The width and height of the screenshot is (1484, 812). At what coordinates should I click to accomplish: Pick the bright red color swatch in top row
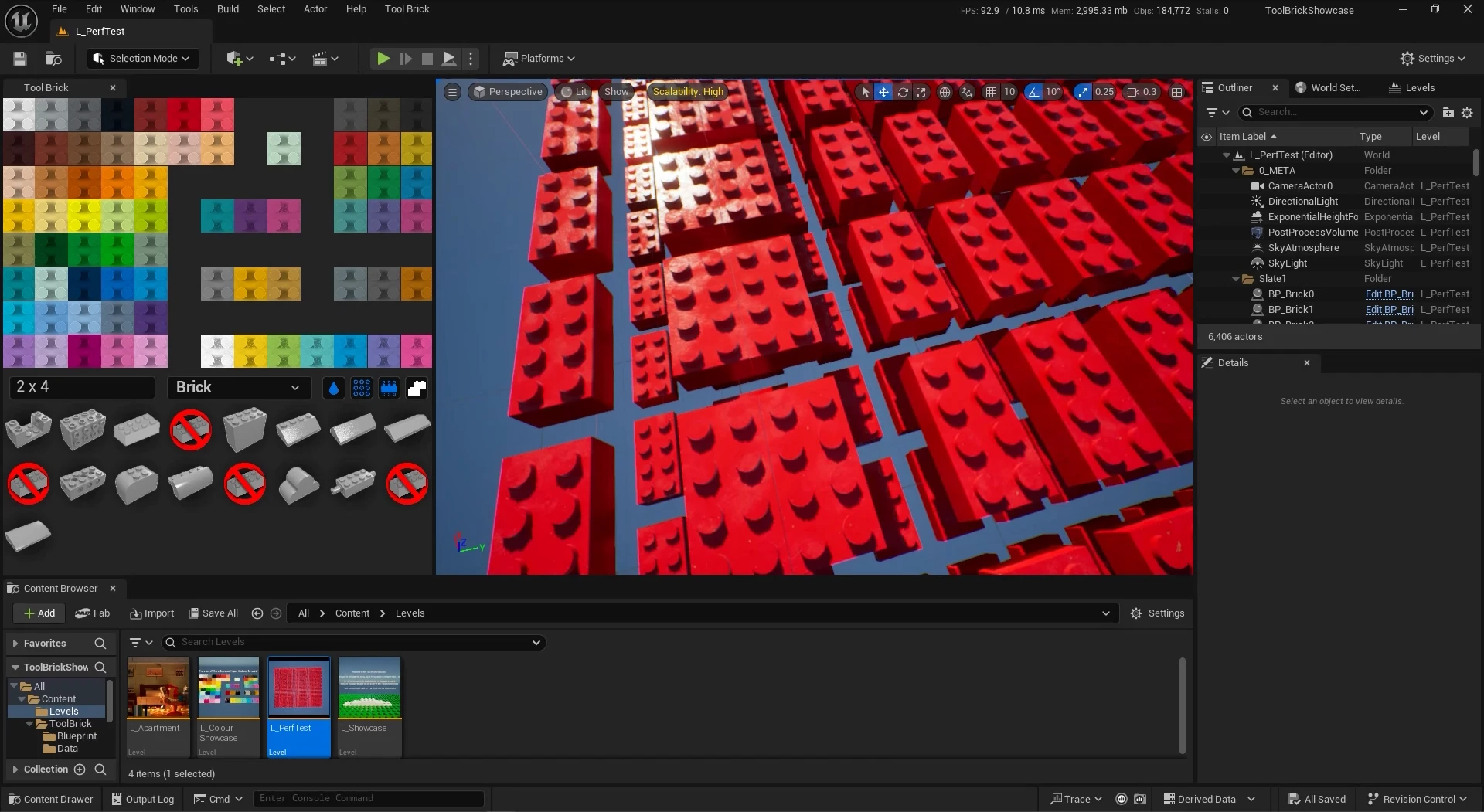click(x=184, y=114)
